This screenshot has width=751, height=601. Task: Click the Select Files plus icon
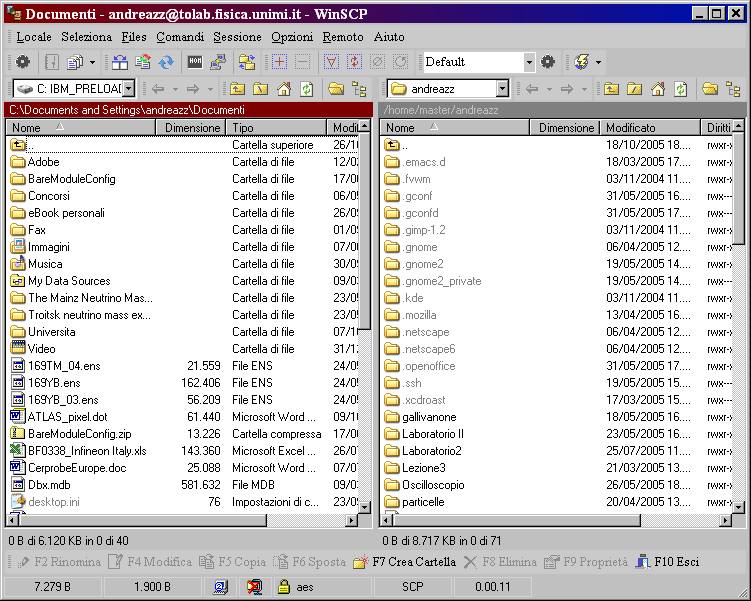pos(280,62)
